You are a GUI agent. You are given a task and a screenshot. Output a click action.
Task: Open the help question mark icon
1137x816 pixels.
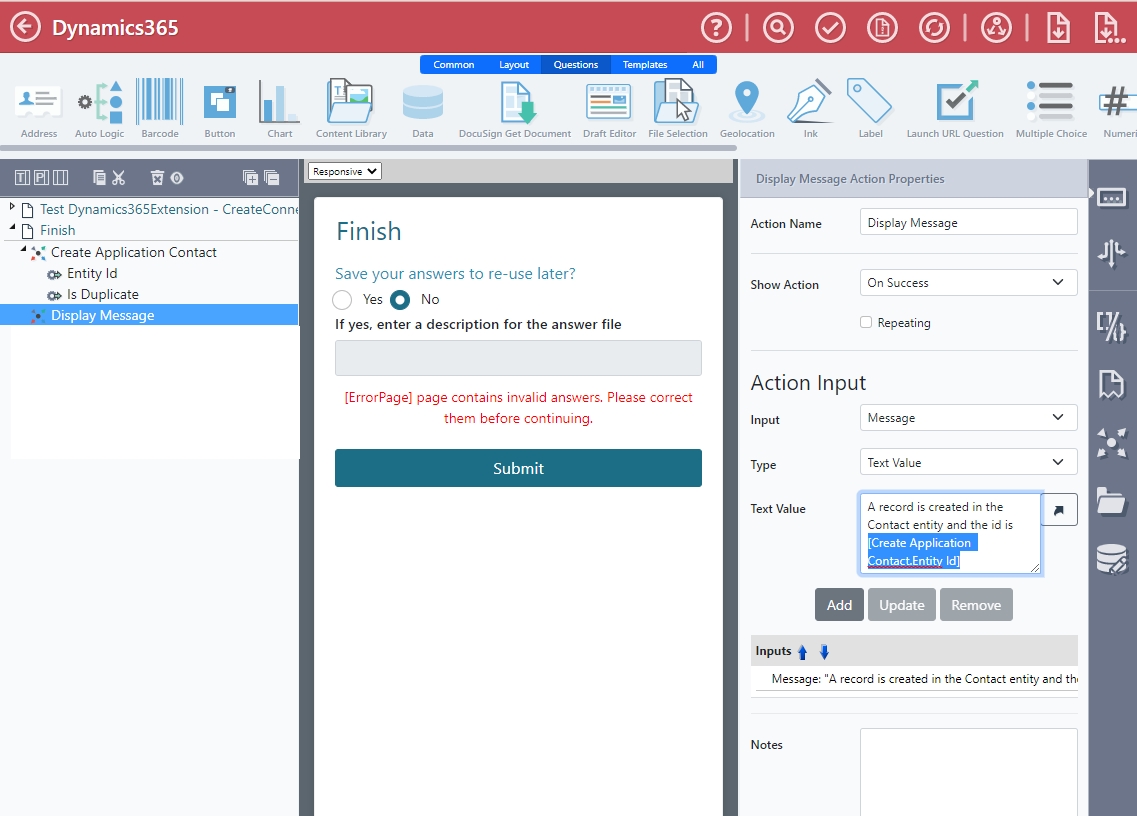716,28
